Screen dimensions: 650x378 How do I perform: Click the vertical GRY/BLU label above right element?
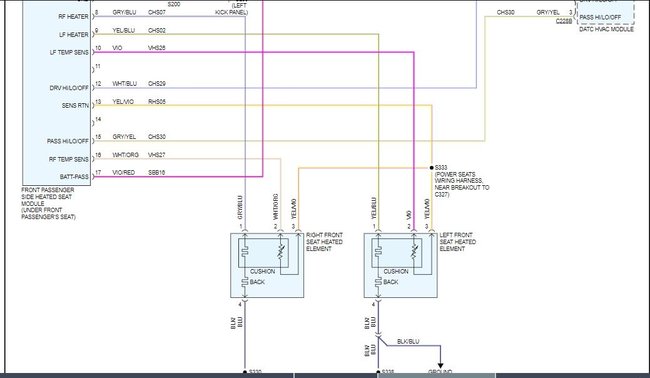coord(240,207)
